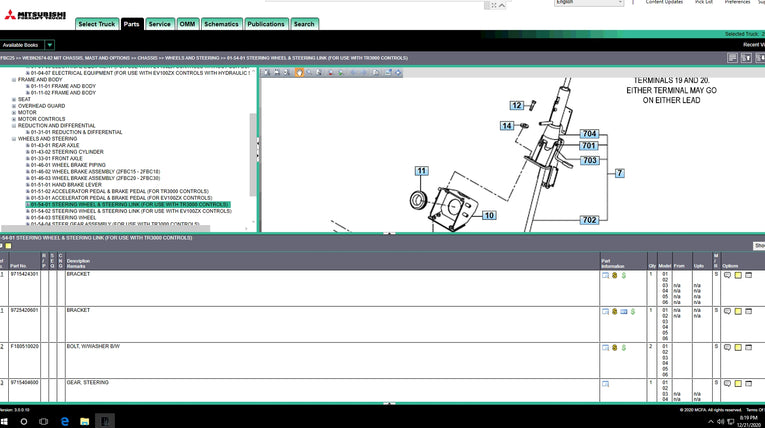The height and width of the screenshot is (428, 765).
Task: Click the blue card icon for part 9725420601
Action: pos(623,311)
